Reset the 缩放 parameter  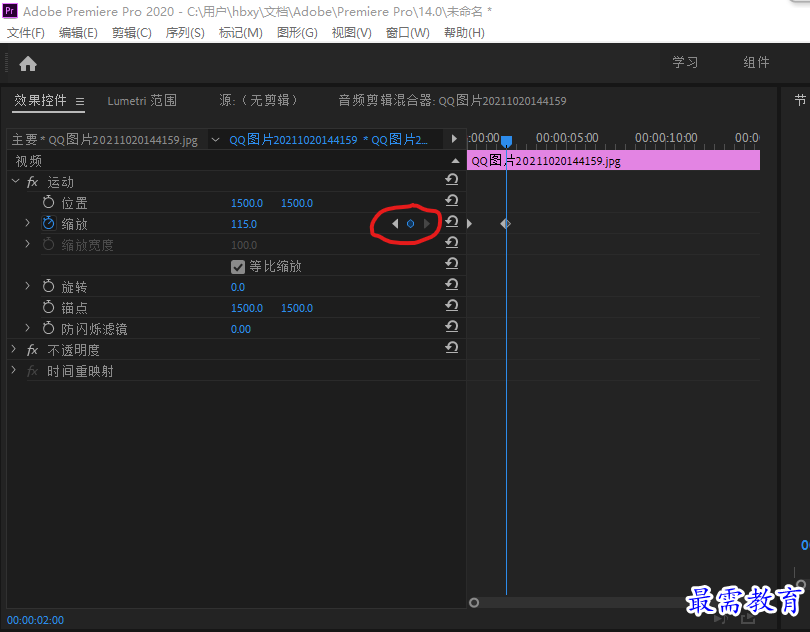pyautogui.click(x=451, y=222)
